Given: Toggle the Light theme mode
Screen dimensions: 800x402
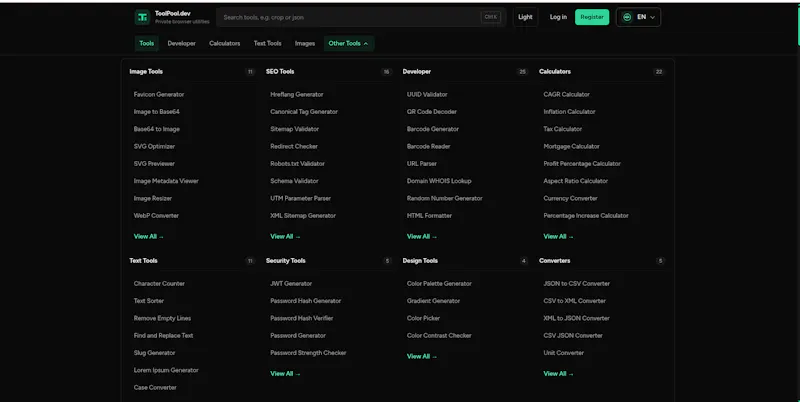Looking at the screenshot, I should point(525,17).
